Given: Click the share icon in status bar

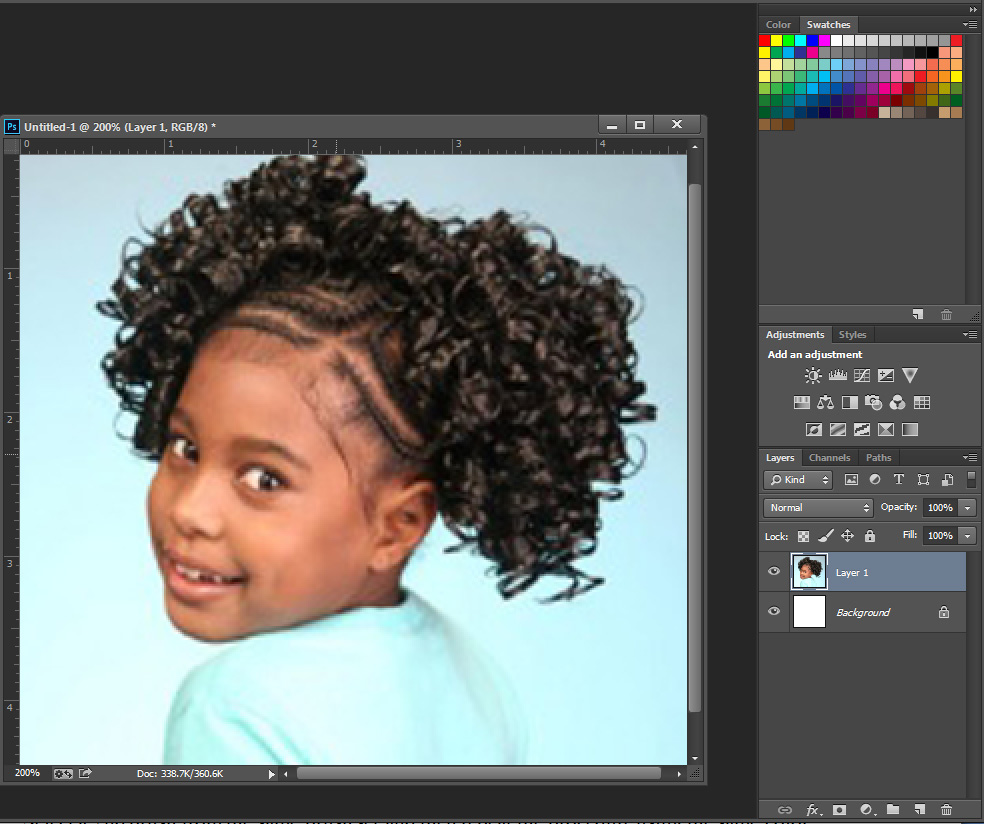Looking at the screenshot, I should 85,773.
